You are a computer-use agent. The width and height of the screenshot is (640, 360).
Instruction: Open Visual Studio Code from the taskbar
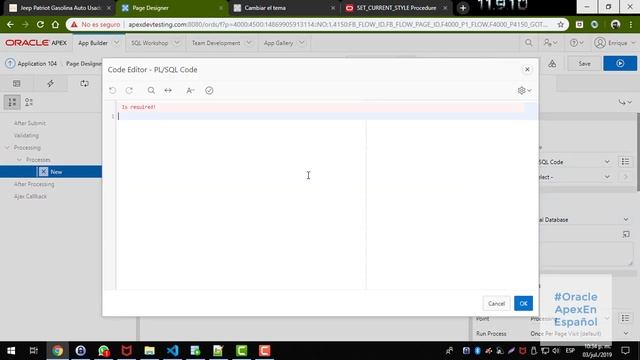(172, 351)
